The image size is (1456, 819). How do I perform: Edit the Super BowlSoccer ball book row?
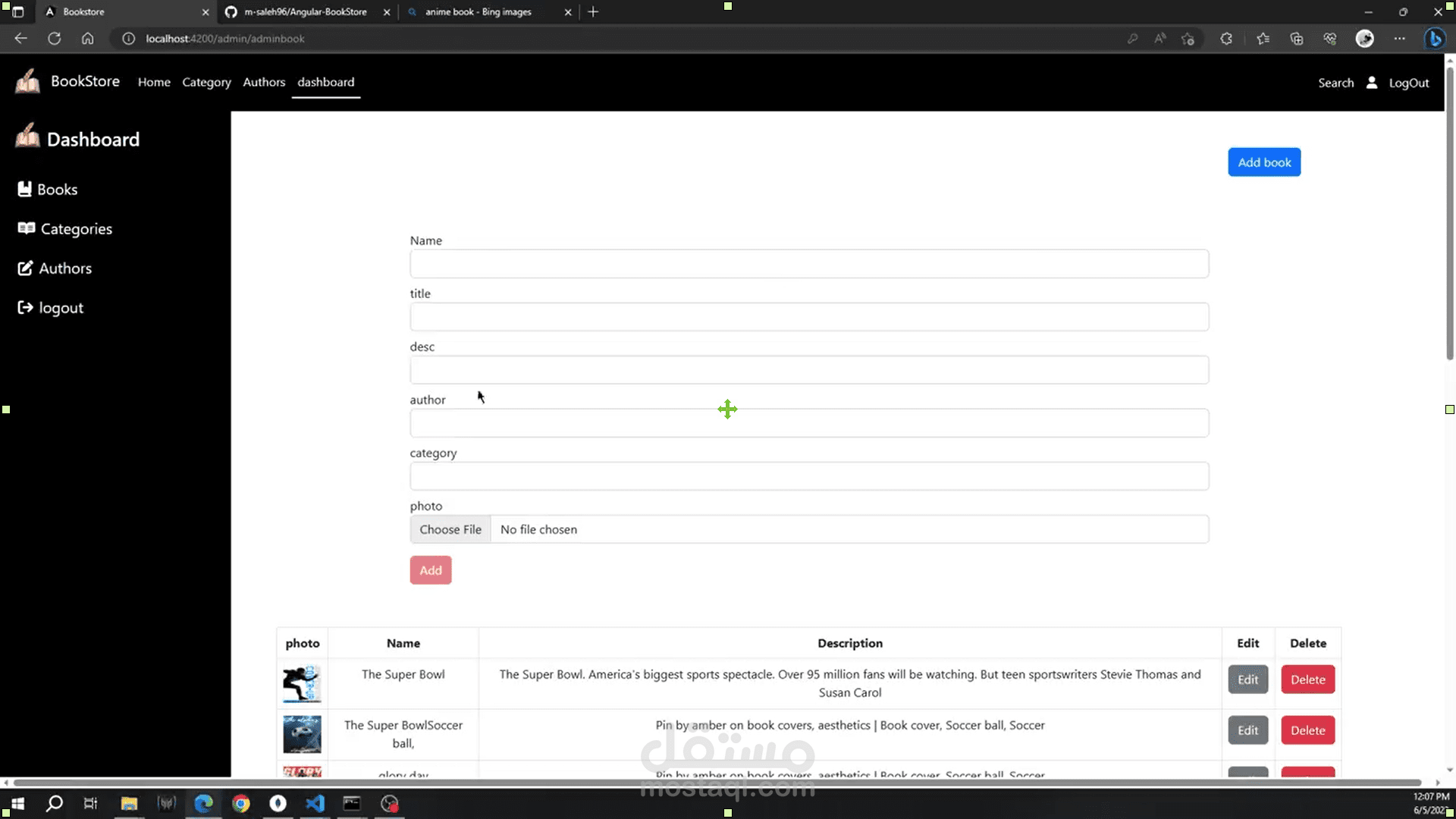tap(1247, 730)
